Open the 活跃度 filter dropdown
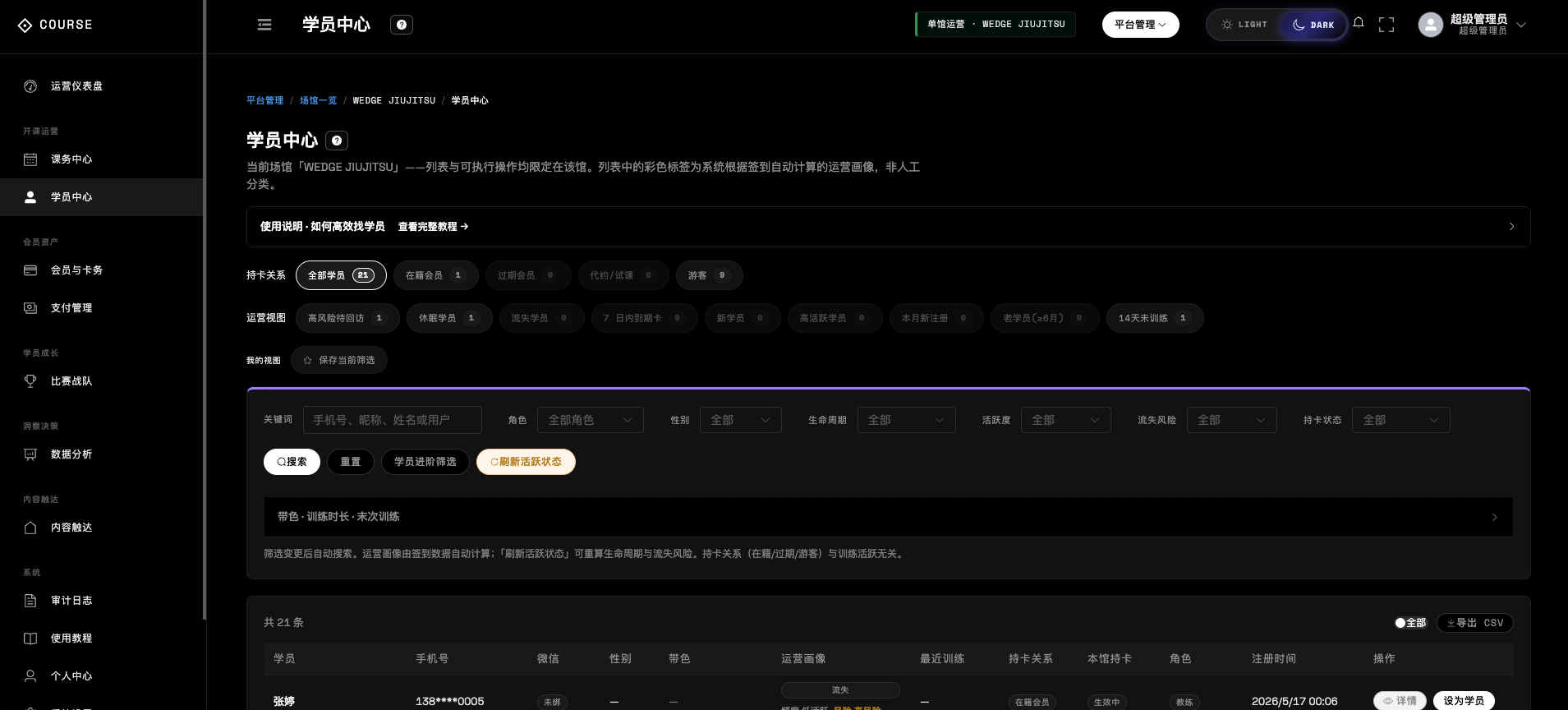Screen dimensions: 1568x710 [1066, 420]
